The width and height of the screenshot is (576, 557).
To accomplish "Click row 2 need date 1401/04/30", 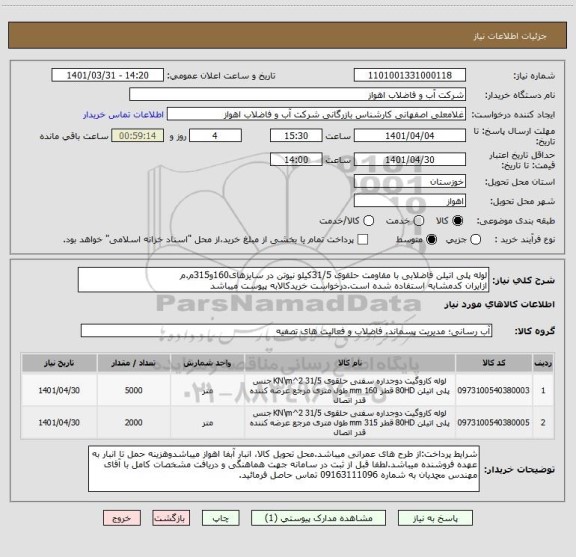I will click(x=59, y=423).
